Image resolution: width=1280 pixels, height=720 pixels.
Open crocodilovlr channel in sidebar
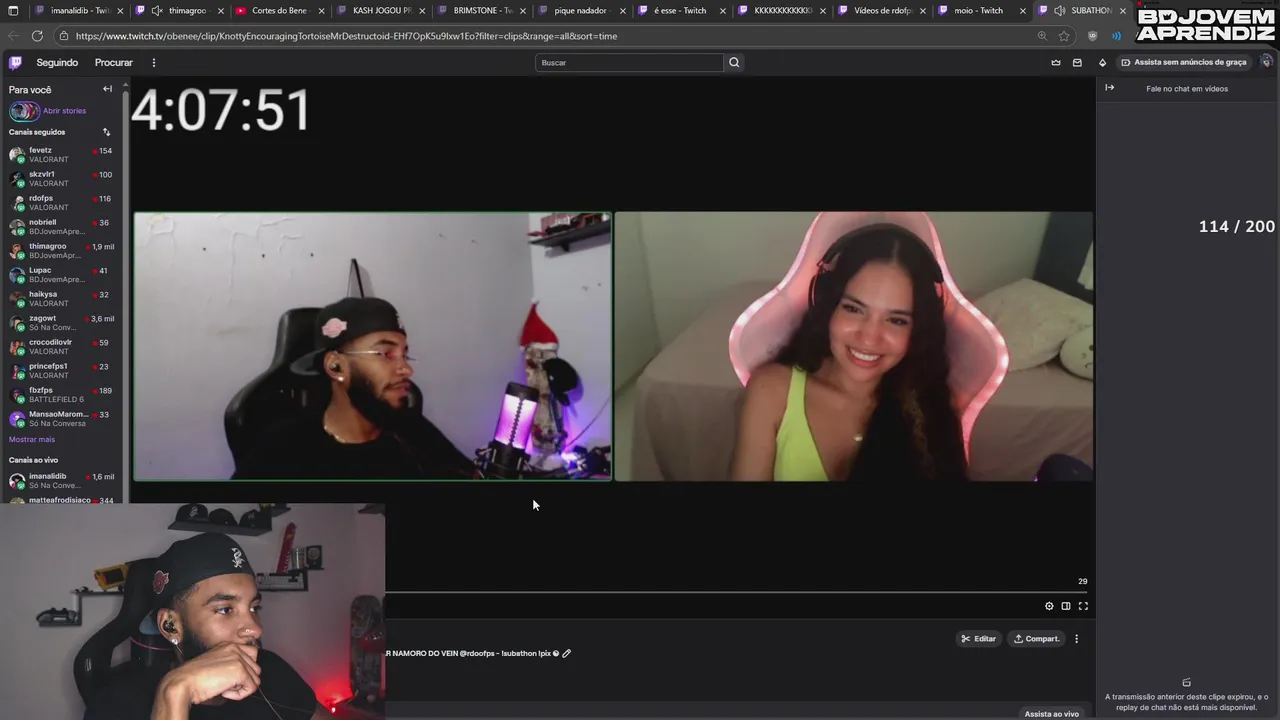62,346
